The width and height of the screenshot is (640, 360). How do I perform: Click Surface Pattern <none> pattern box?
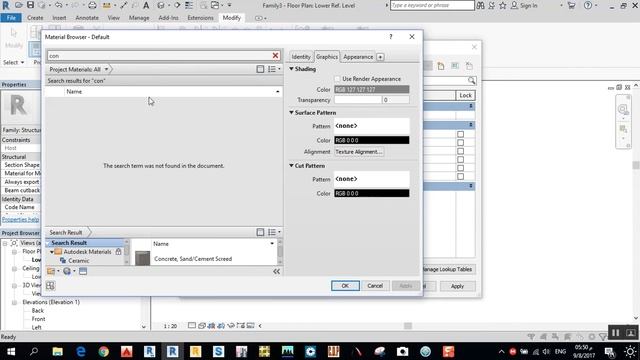pos(372,126)
